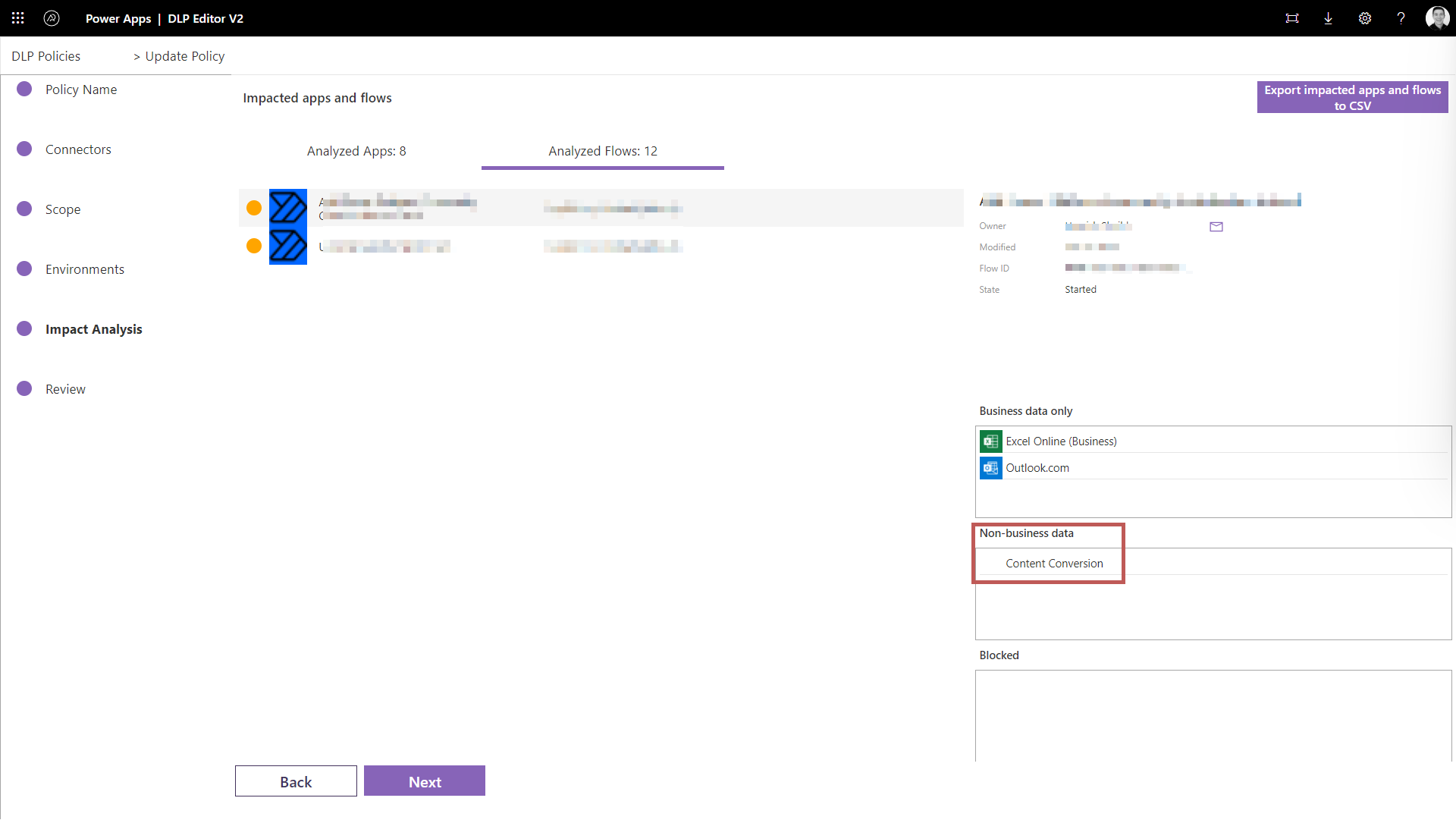The width and height of the screenshot is (1456, 820).
Task: Click the fit-to-screen icon near the top right
Action: click(1292, 17)
